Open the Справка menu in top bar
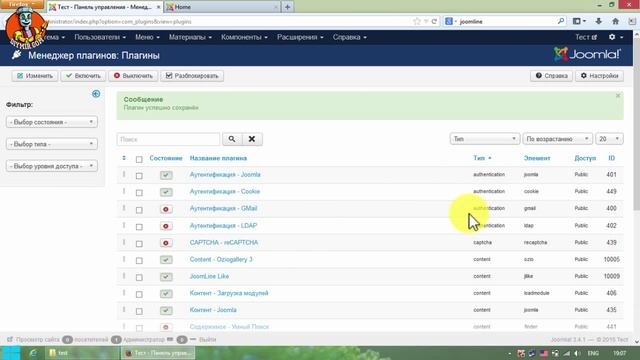640x360 pixels. [349, 37]
